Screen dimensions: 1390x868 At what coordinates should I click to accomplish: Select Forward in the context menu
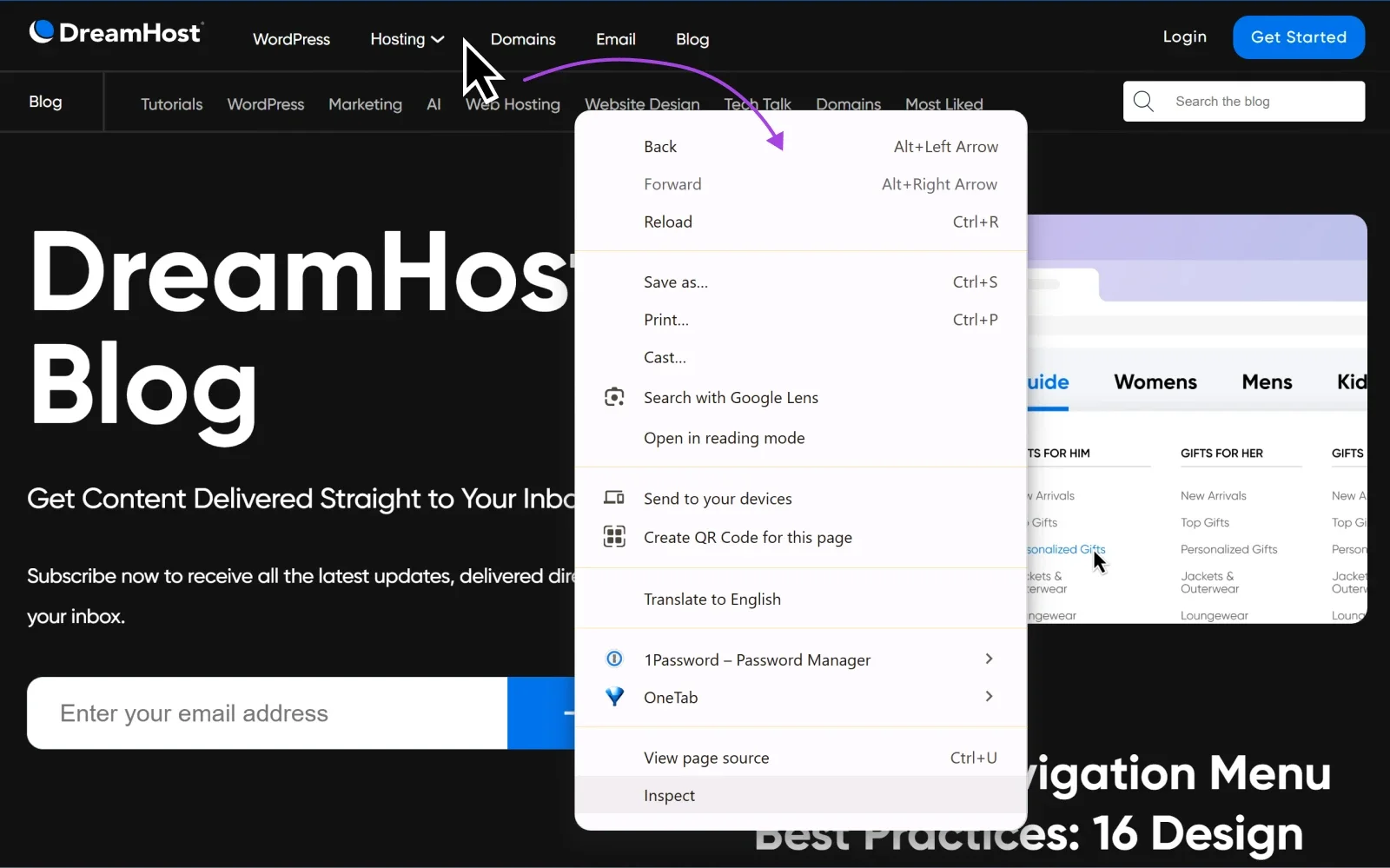(800, 184)
